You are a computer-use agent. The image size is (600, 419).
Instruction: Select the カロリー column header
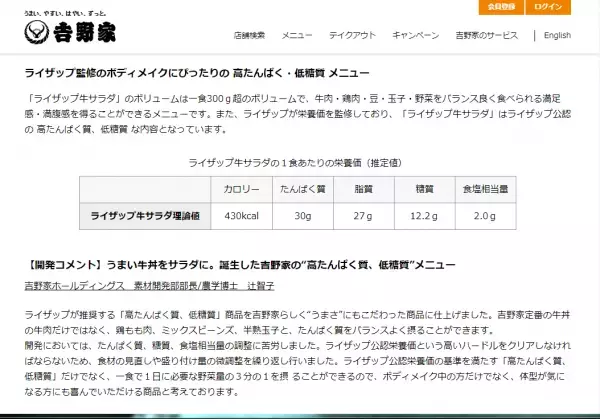tap(241, 189)
